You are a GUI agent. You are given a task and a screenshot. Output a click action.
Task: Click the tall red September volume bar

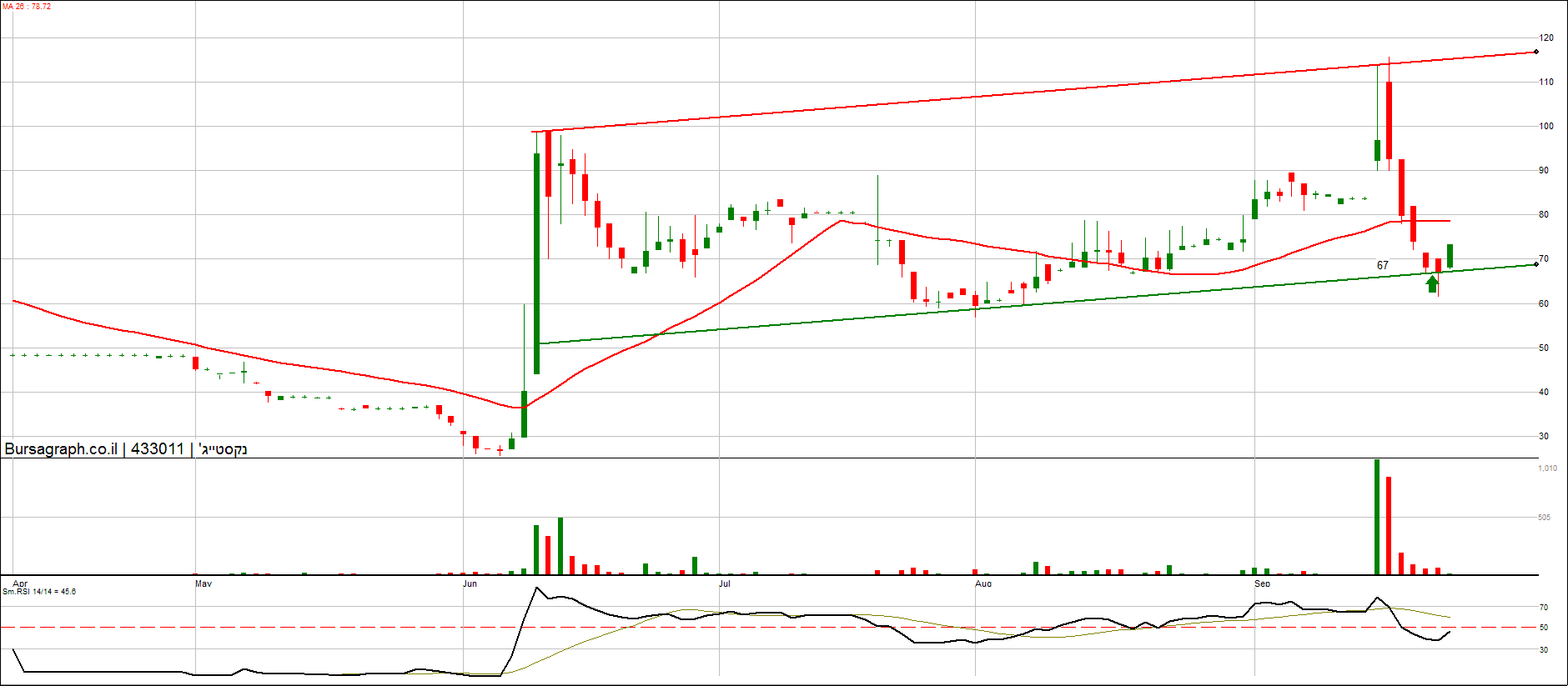click(x=1389, y=526)
